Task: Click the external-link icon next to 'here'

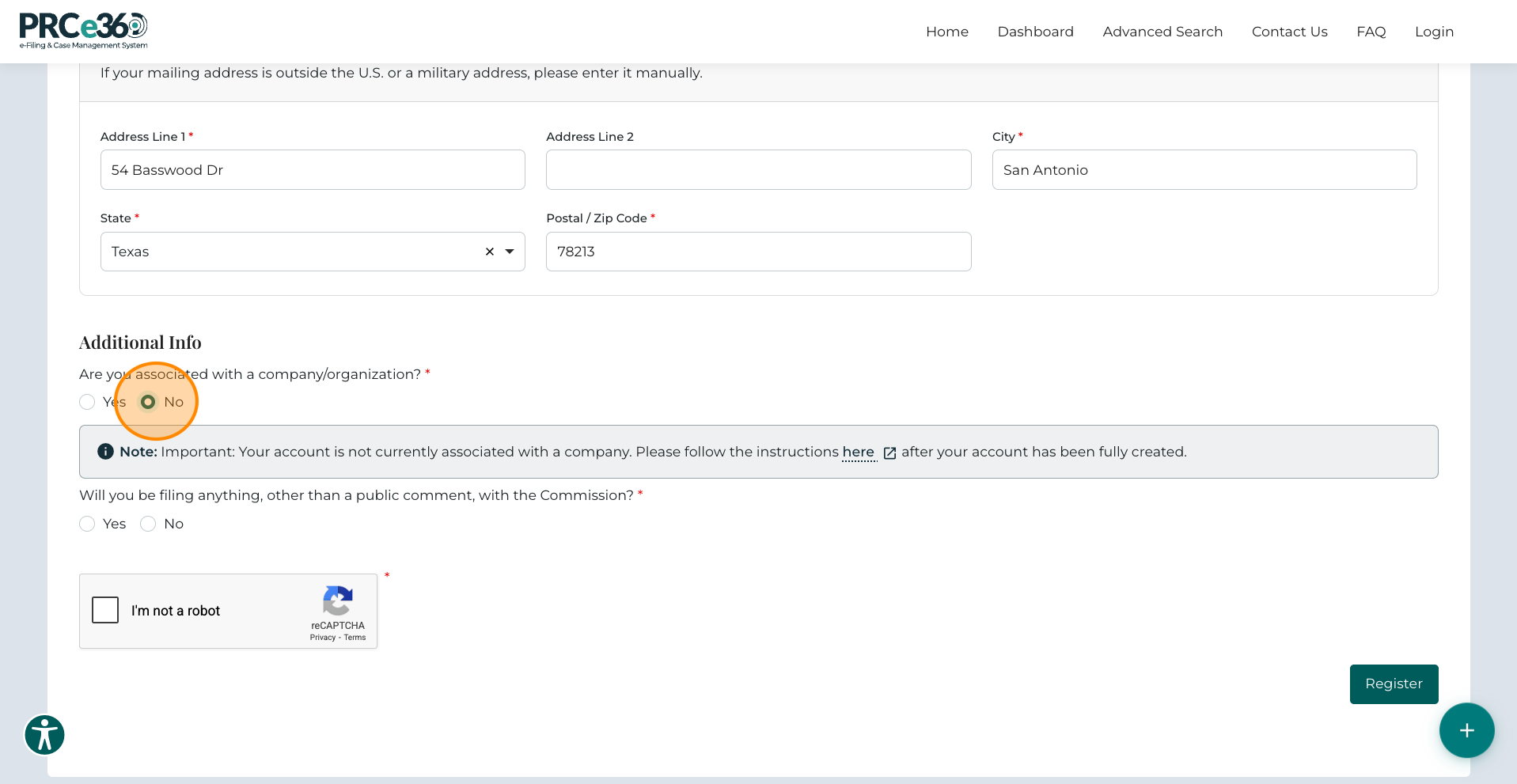Action: pos(889,453)
